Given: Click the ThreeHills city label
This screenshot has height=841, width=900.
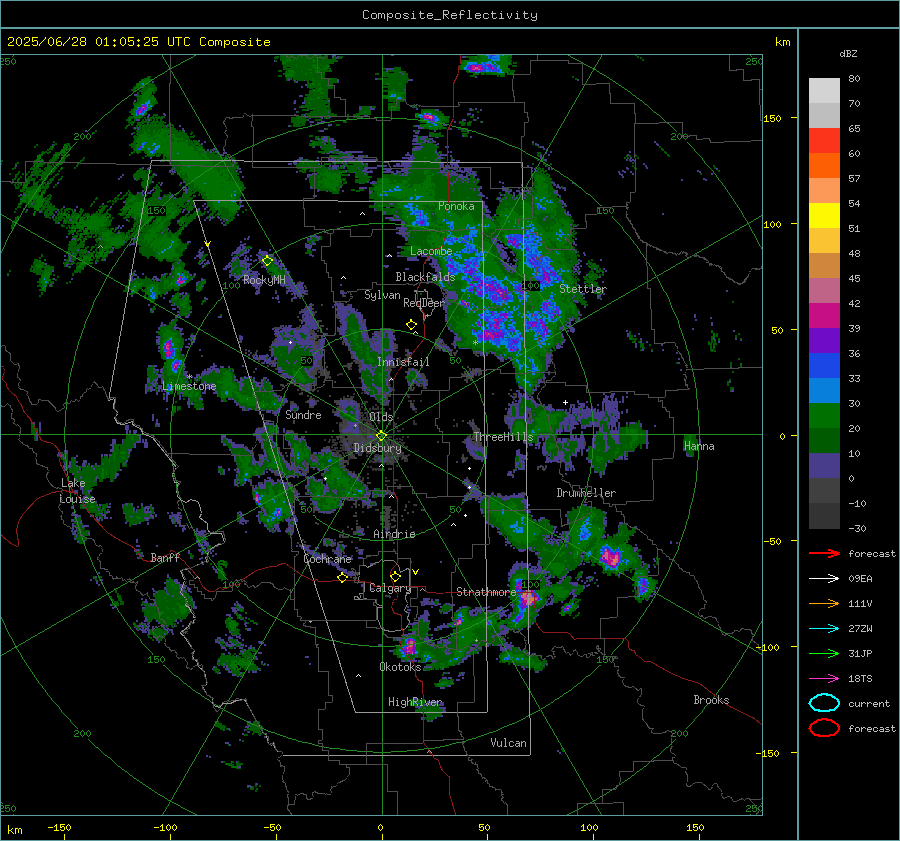Looking at the screenshot, I should click(503, 437).
